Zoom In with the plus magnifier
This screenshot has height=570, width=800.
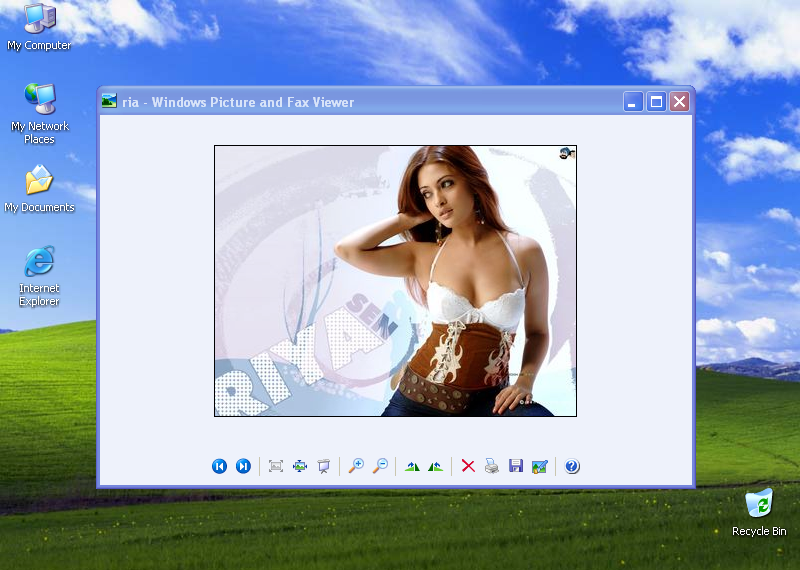(355, 466)
